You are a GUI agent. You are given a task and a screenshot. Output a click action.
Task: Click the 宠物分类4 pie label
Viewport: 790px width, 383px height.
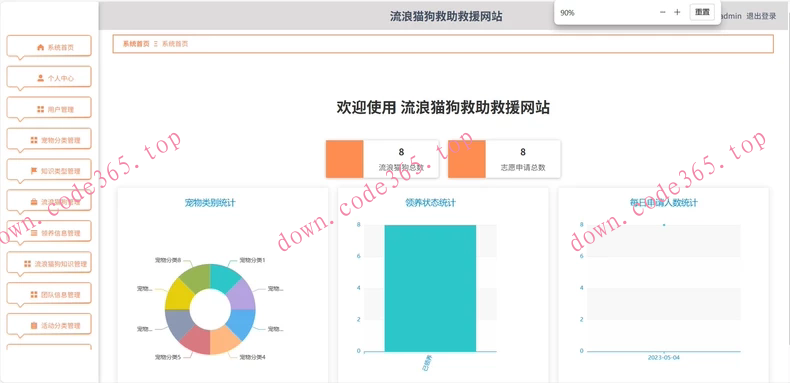(x=252, y=357)
